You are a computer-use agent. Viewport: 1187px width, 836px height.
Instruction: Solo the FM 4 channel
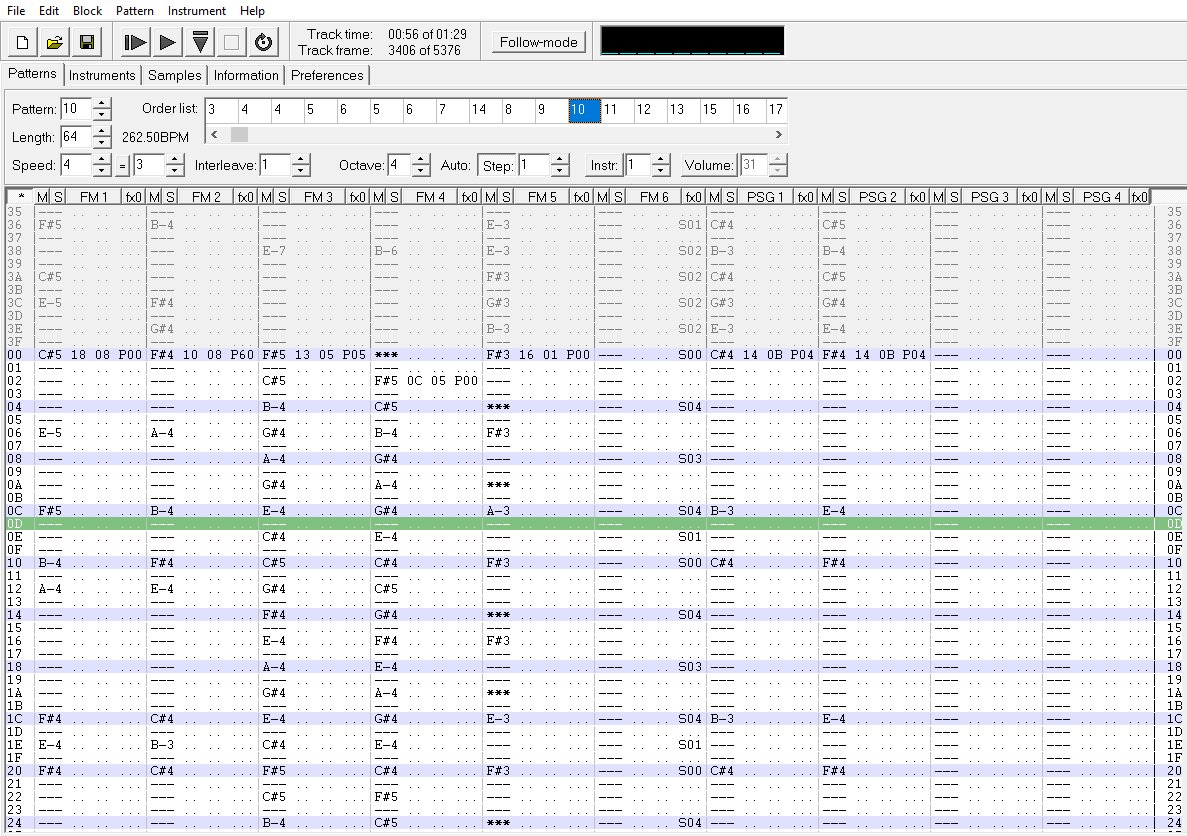394,197
